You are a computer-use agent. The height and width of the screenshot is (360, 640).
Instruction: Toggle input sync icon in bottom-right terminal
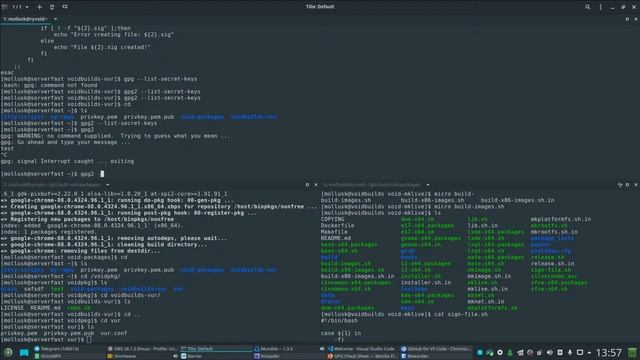point(620,185)
